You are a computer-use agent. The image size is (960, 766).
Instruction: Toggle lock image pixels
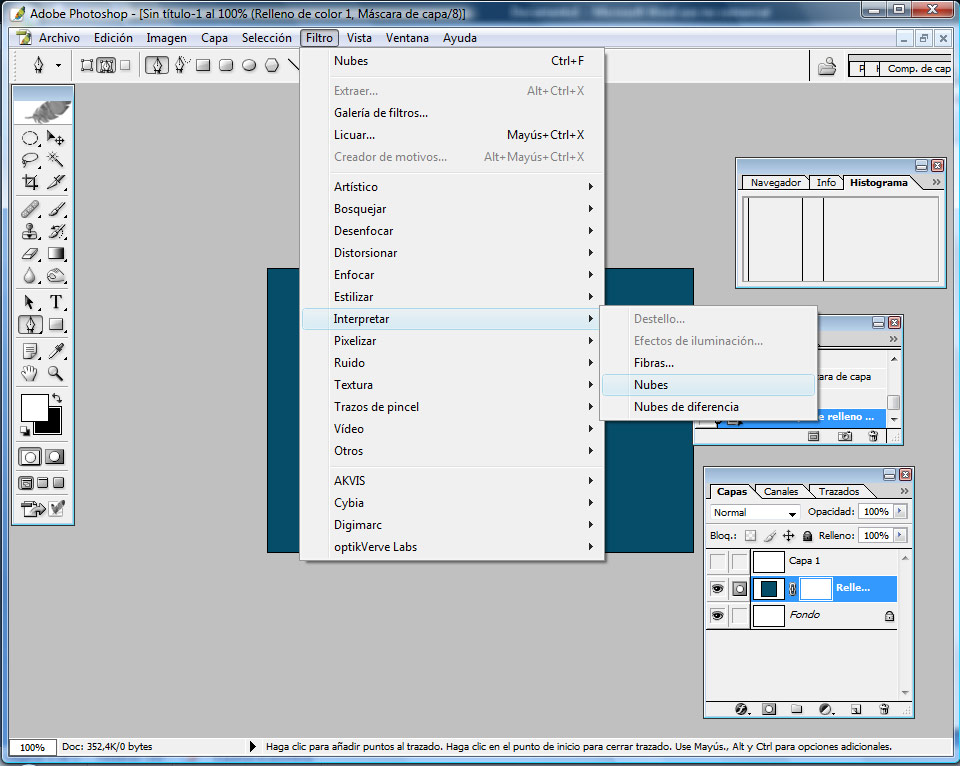(770, 536)
